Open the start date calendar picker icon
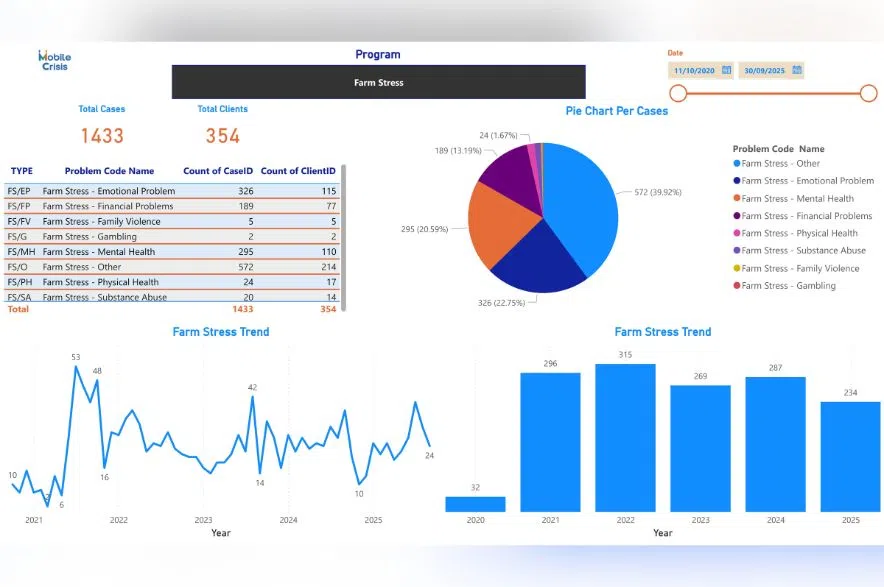Image resolution: width=884 pixels, height=587 pixels. pos(727,71)
